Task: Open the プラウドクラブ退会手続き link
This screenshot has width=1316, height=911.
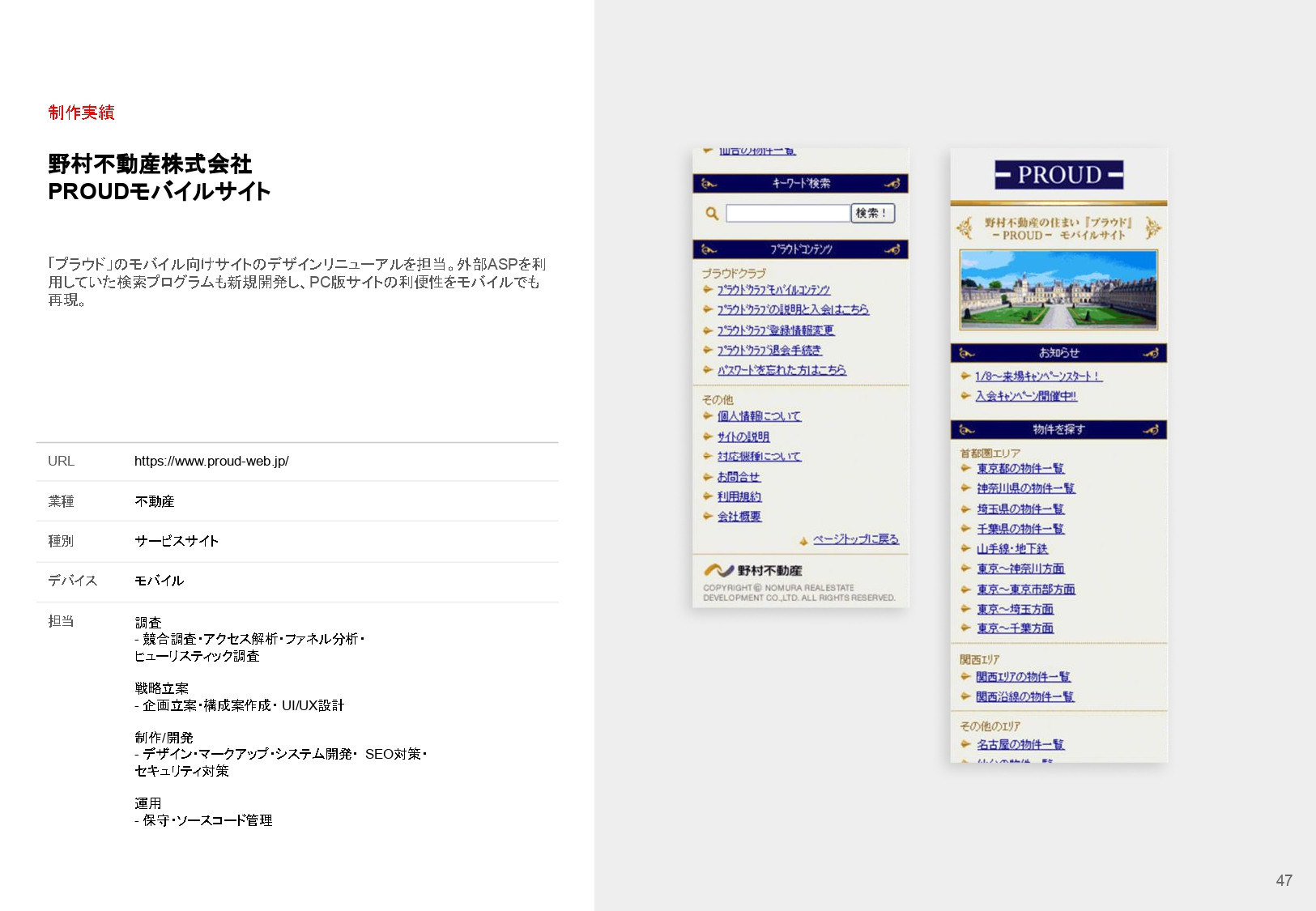Action: pos(769,350)
